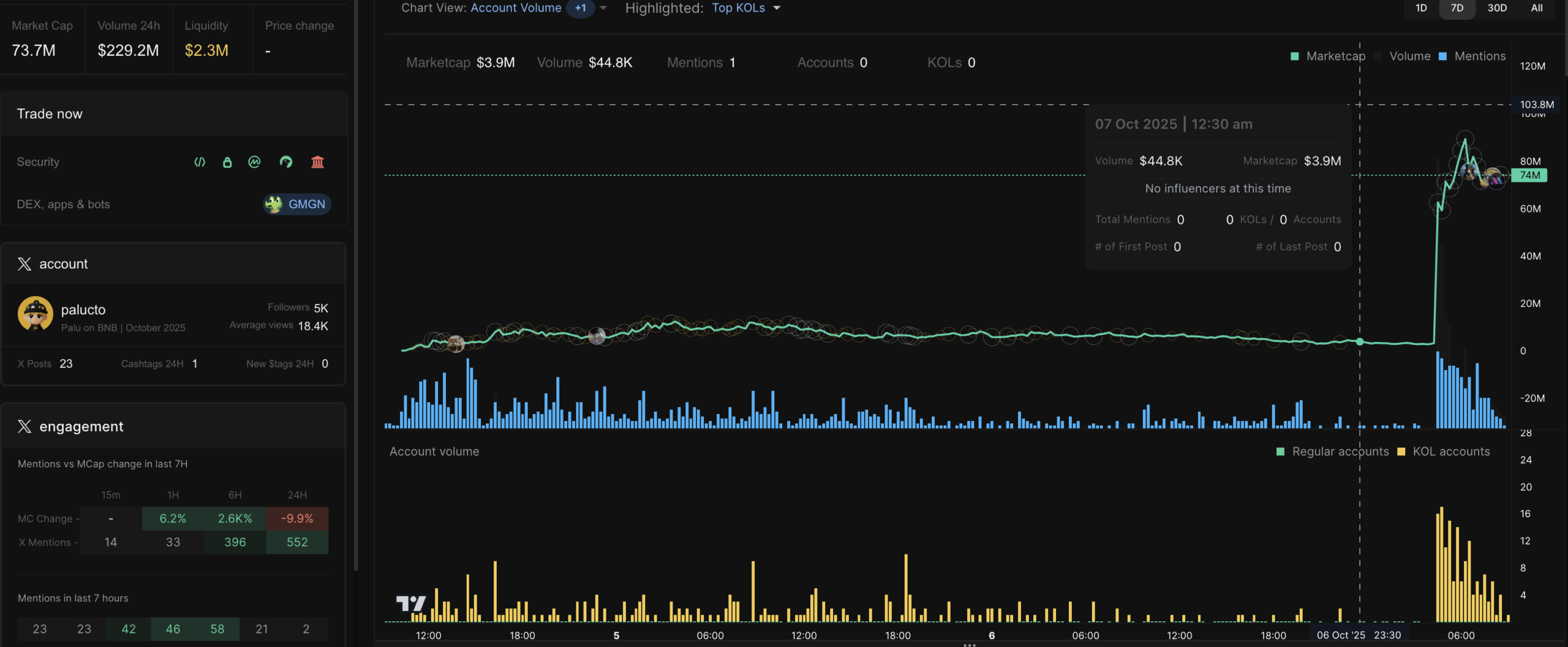Click the sidebar vertical scrollbar
The width and height of the screenshot is (1568, 647).
tap(356, 285)
